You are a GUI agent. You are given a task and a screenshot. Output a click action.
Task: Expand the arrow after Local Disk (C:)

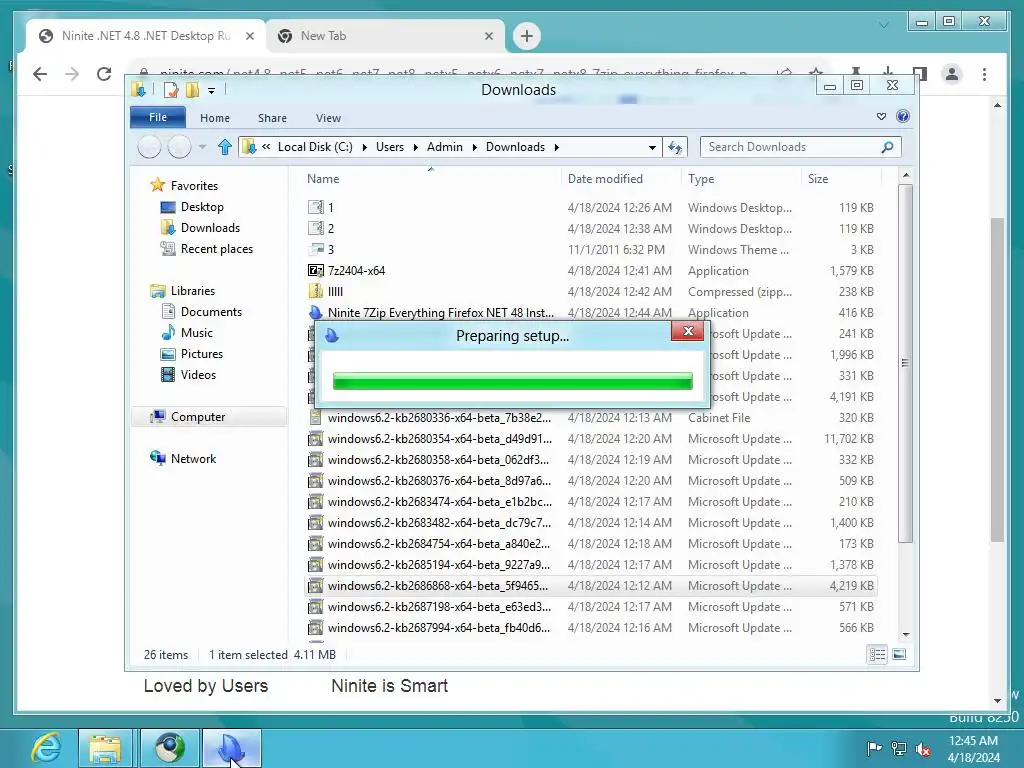coord(364,147)
